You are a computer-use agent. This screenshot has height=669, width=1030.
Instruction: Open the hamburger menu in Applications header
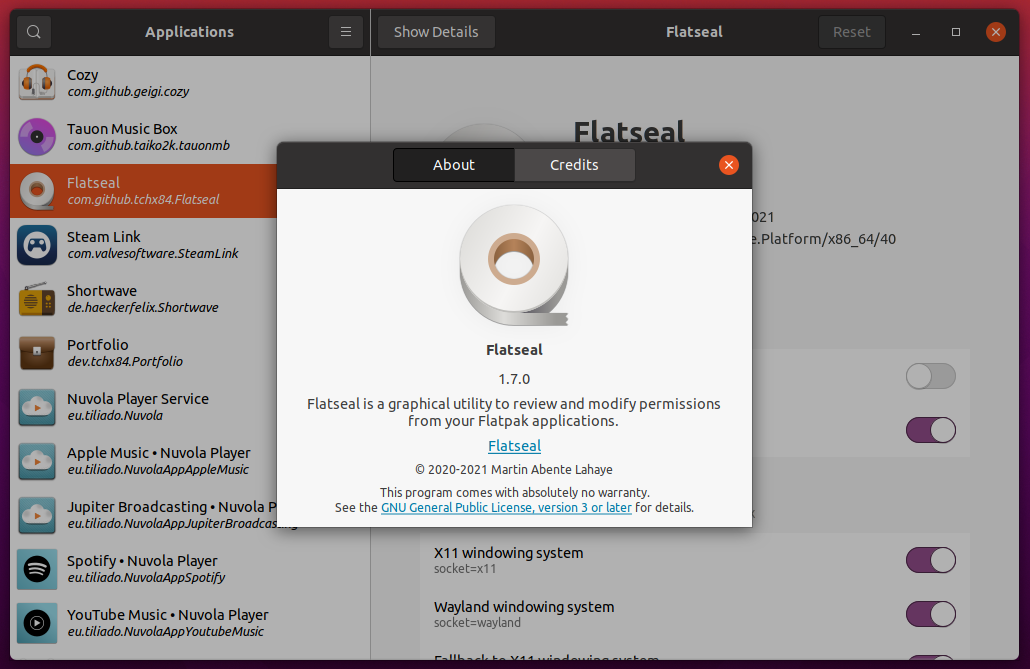click(x=345, y=31)
